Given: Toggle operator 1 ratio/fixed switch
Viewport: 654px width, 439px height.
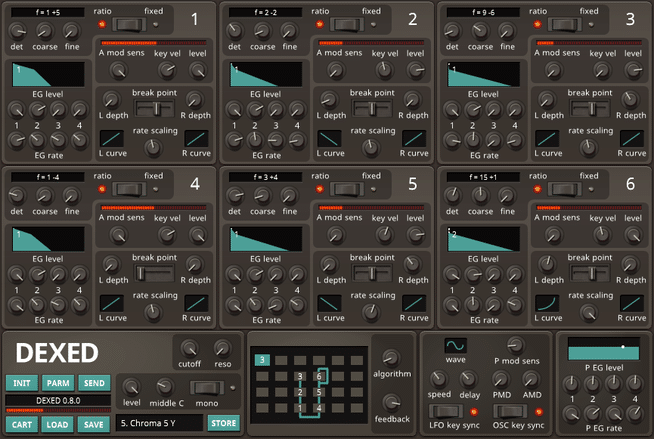Looking at the screenshot, I should pyautogui.click(x=129, y=25).
